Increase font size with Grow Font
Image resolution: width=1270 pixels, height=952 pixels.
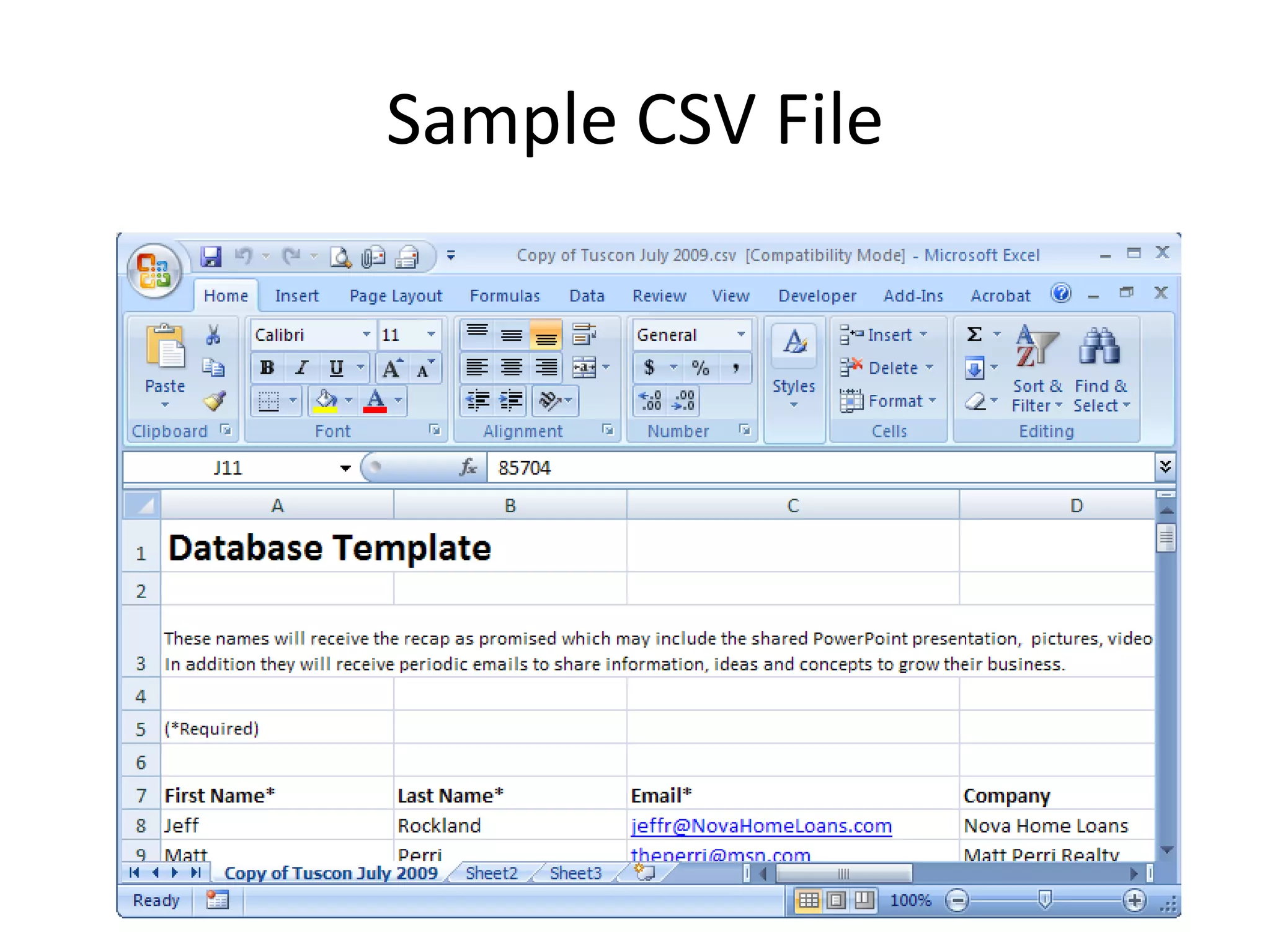[x=391, y=368]
